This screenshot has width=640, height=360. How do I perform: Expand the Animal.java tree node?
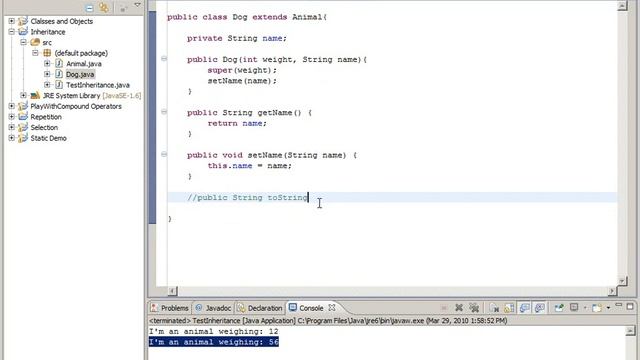tap(47, 64)
